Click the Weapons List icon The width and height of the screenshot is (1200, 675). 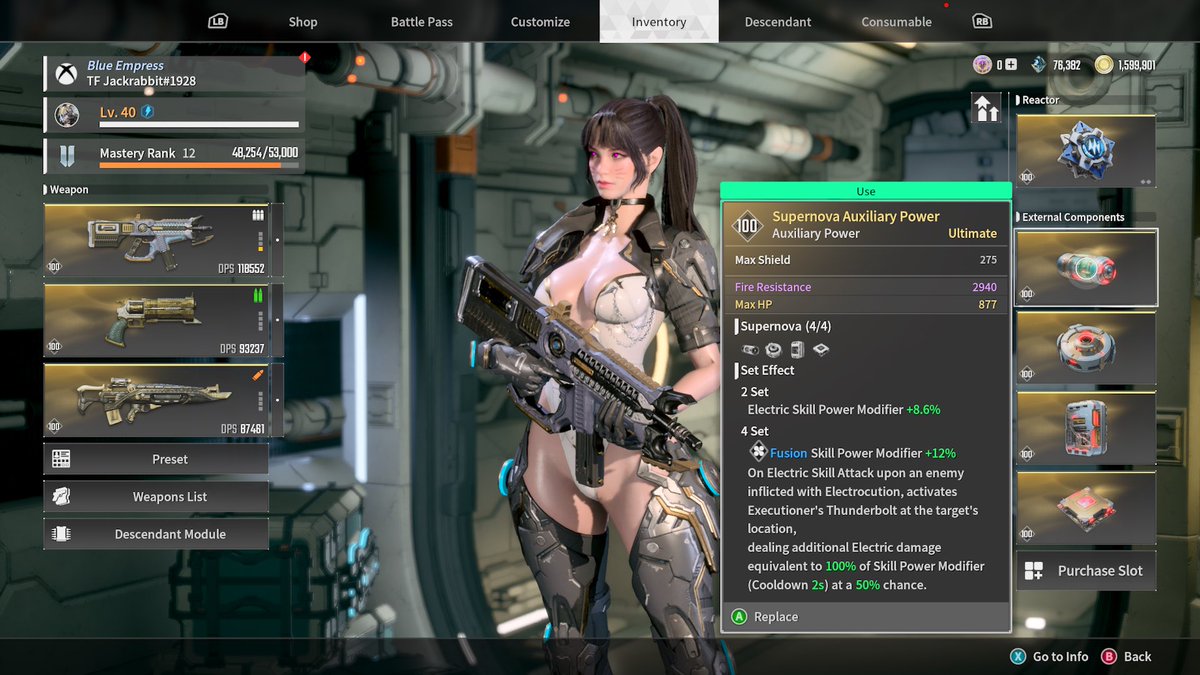point(61,496)
